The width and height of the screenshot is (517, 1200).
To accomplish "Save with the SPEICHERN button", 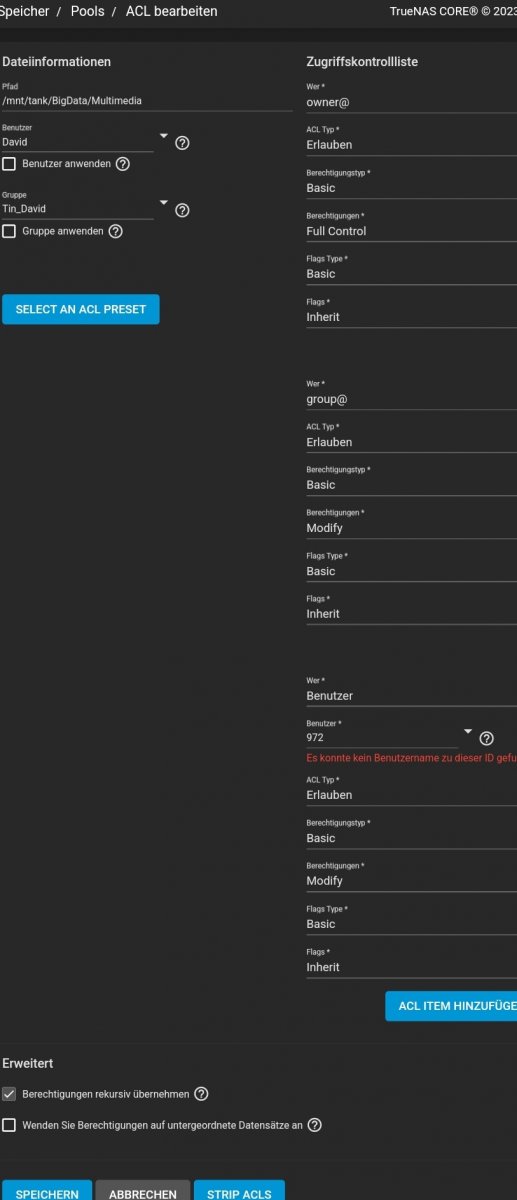I will 47,1192.
